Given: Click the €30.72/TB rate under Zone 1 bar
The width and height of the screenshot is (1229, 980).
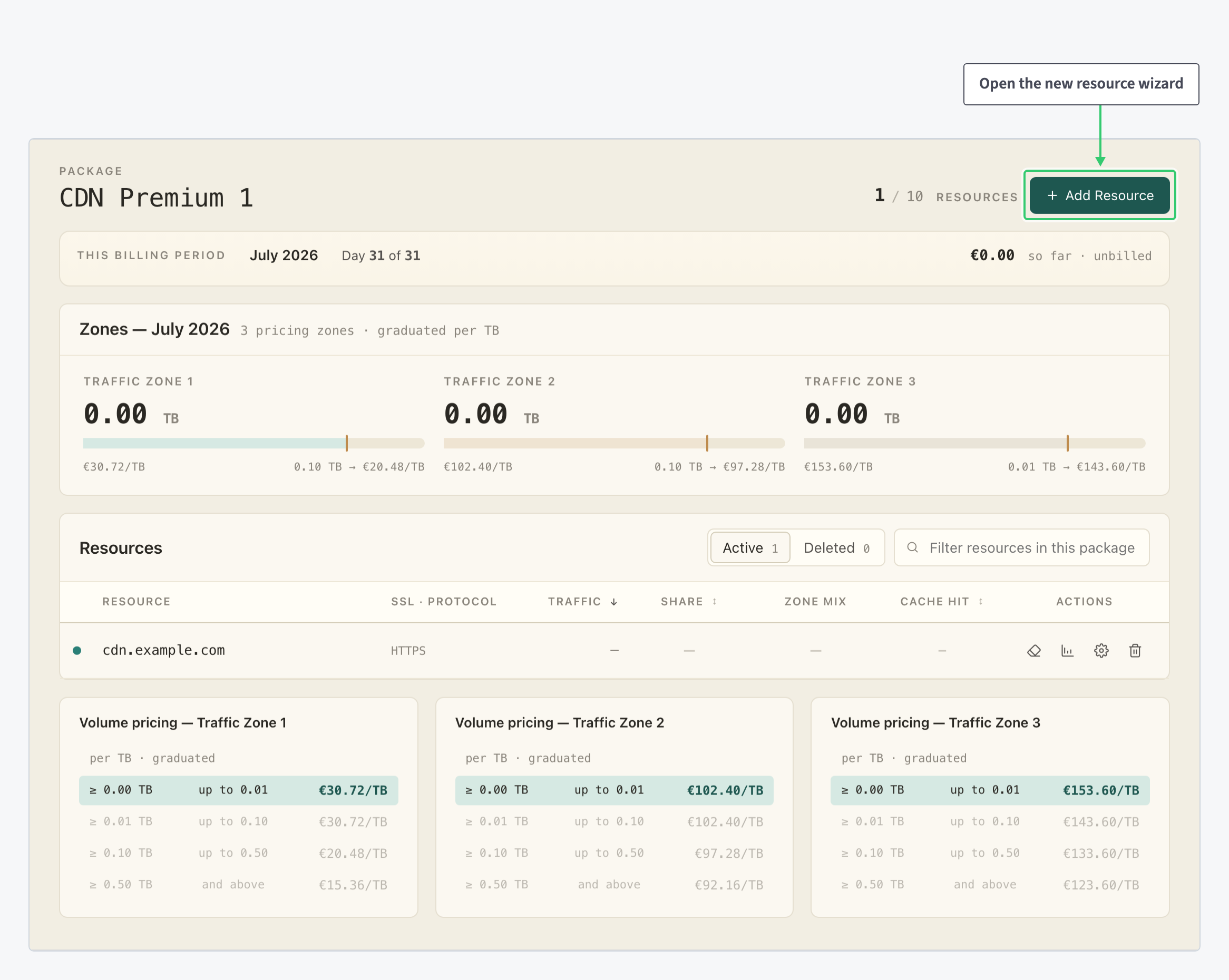Looking at the screenshot, I should click(x=114, y=467).
